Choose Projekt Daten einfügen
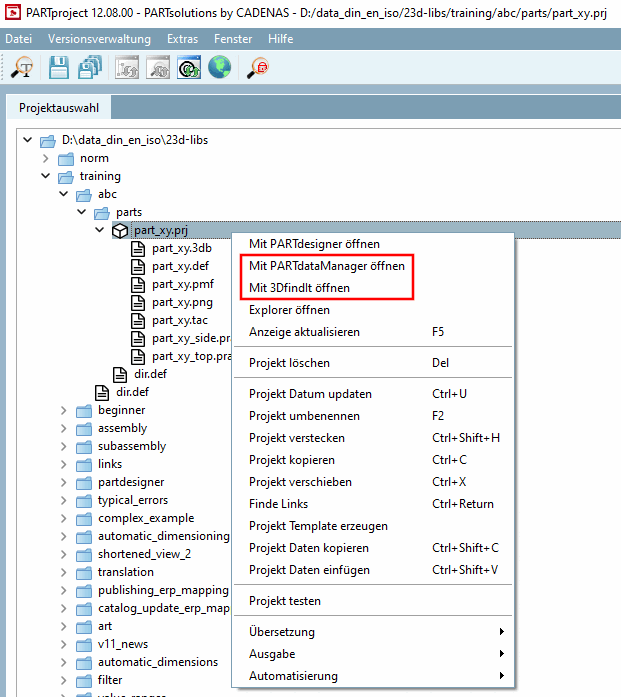The width and height of the screenshot is (621, 697). click(373, 570)
